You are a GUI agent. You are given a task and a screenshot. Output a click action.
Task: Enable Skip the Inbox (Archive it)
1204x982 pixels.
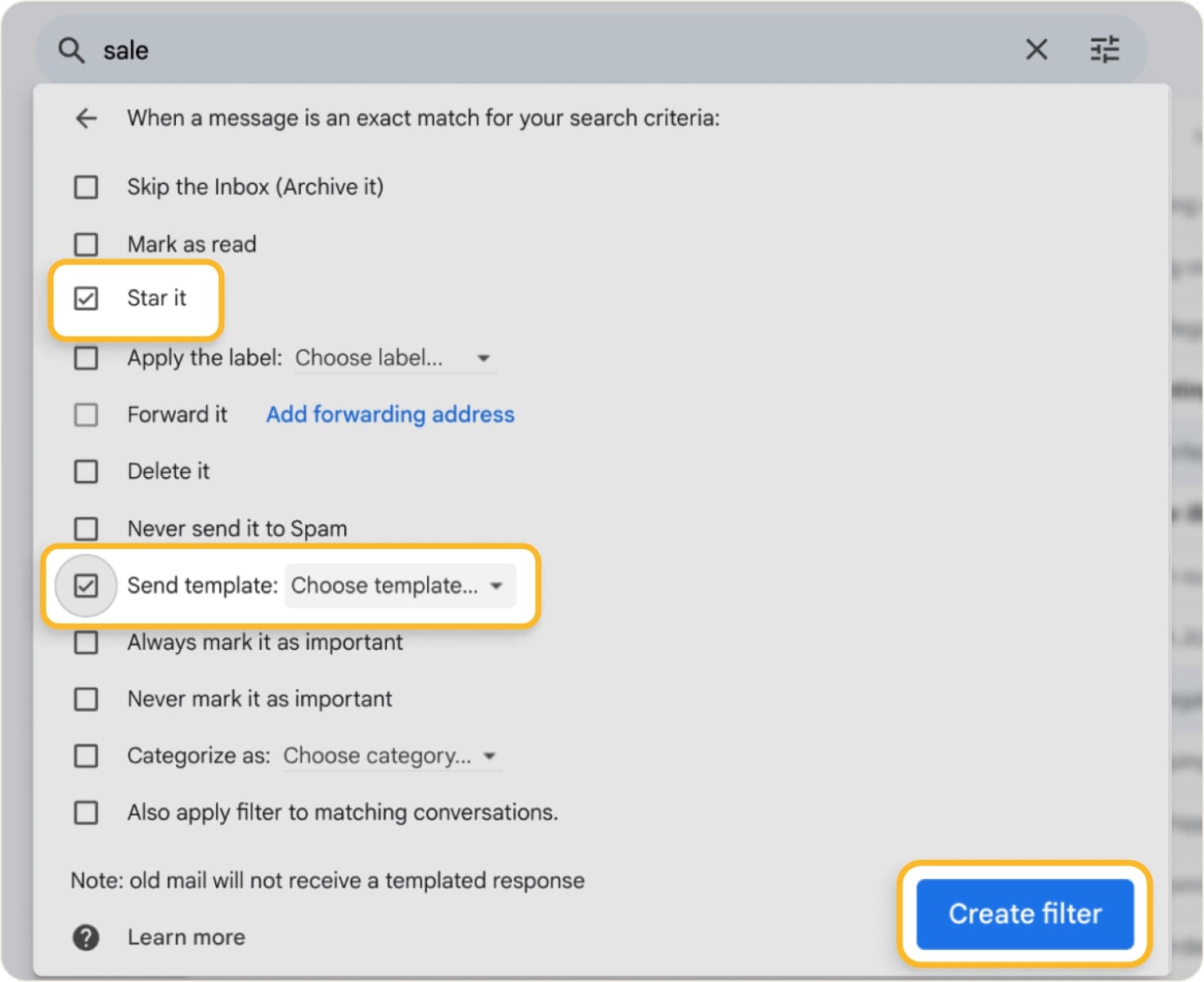point(85,187)
